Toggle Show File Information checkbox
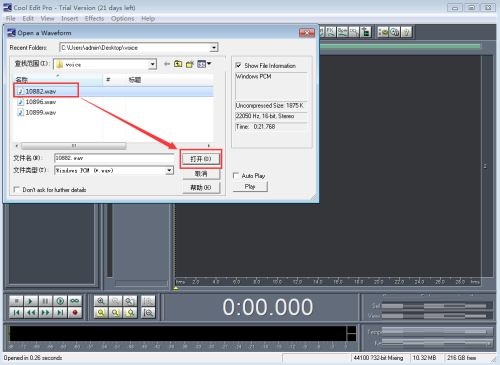This screenshot has height=365, width=500. point(238,65)
